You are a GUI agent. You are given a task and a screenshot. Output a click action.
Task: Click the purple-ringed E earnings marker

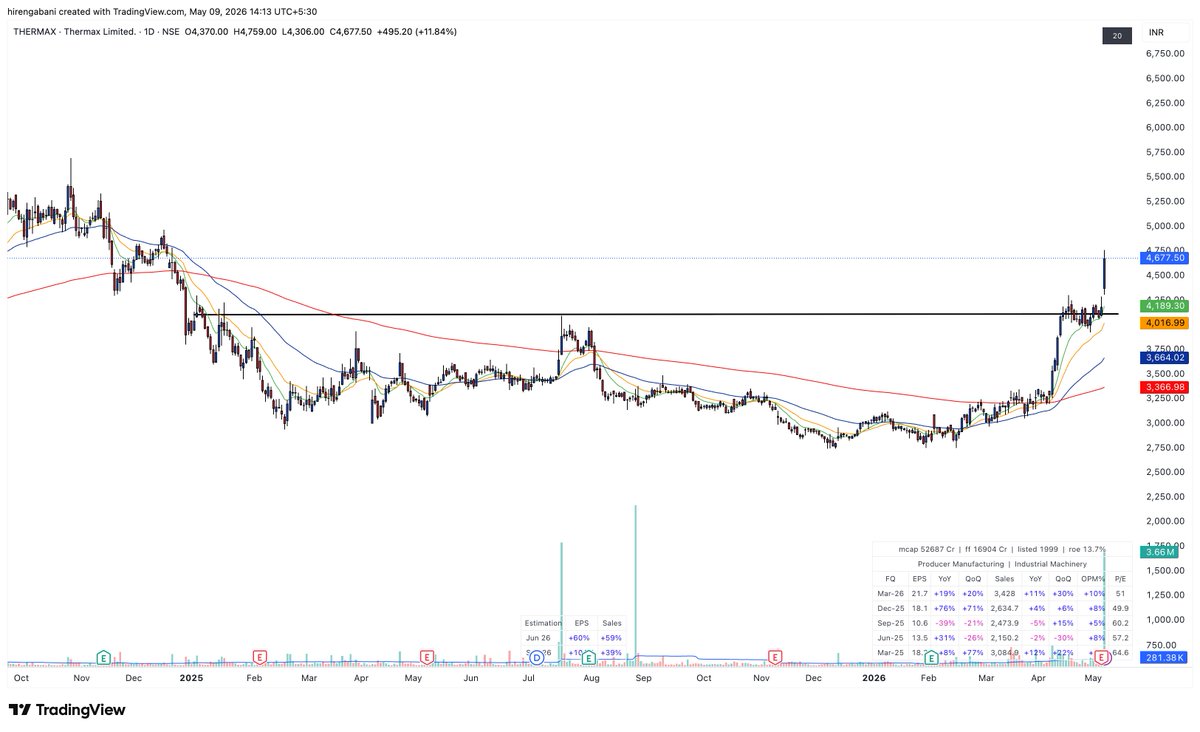coord(1103,657)
